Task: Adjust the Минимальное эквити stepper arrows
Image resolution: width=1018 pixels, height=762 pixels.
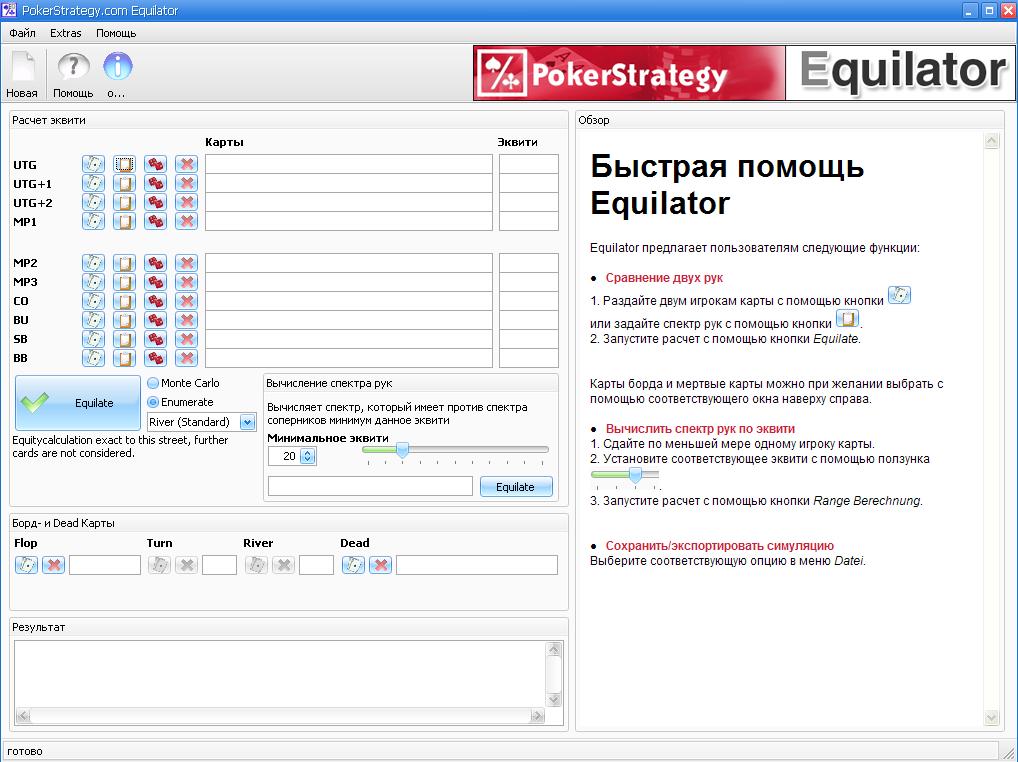Action: [x=308, y=456]
